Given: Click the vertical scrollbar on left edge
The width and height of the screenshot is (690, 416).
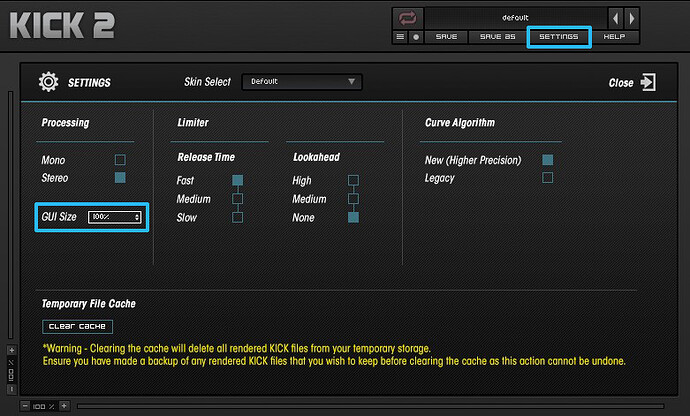Looking at the screenshot, I should 11,215.
